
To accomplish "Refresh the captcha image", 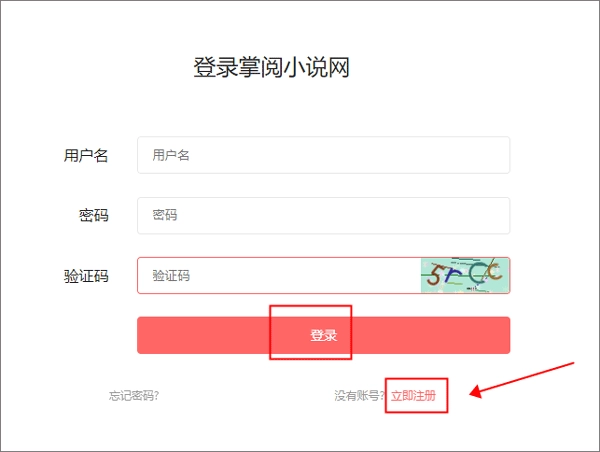I will [465, 275].
